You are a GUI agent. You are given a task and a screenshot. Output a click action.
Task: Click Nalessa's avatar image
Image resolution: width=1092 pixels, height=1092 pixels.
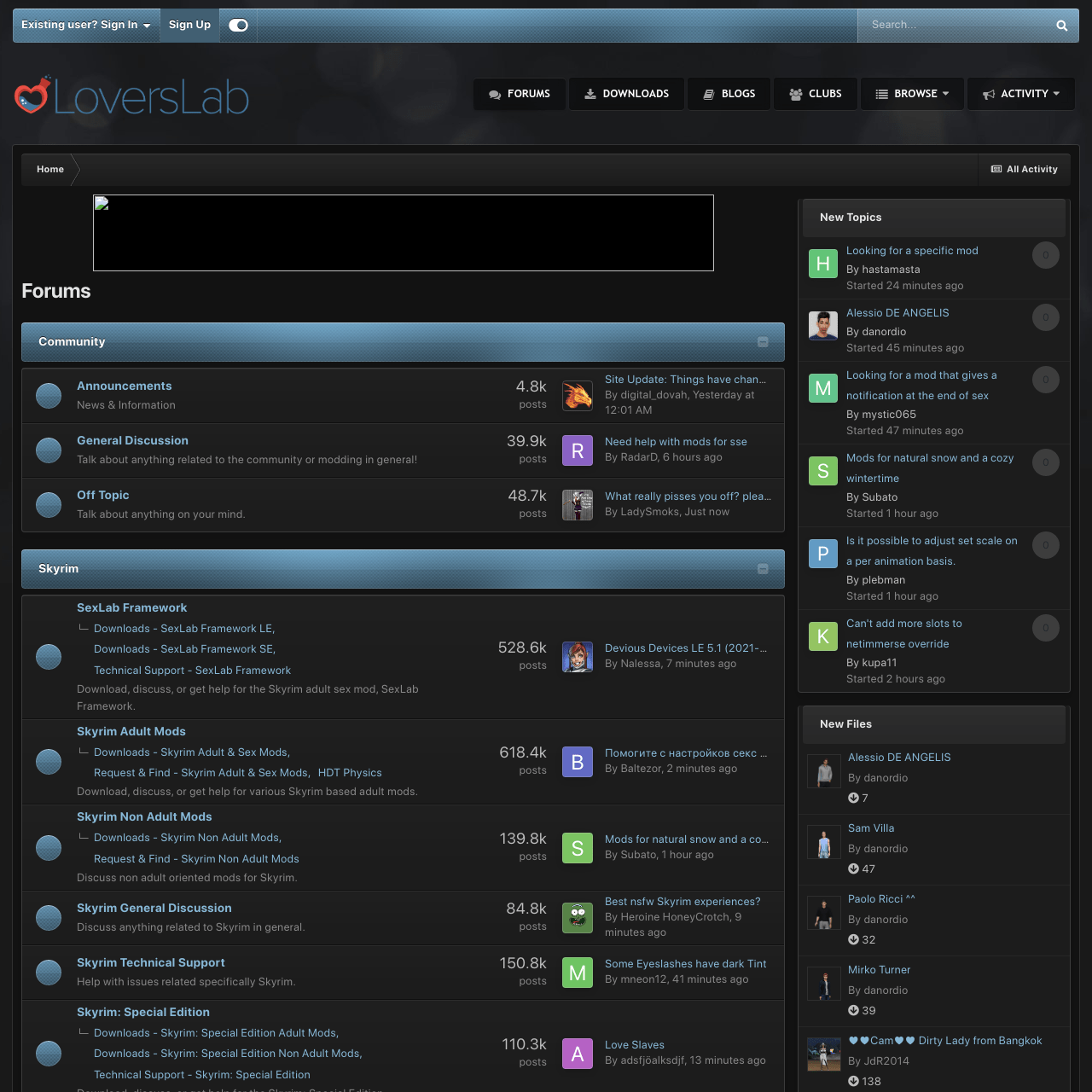coord(578,657)
